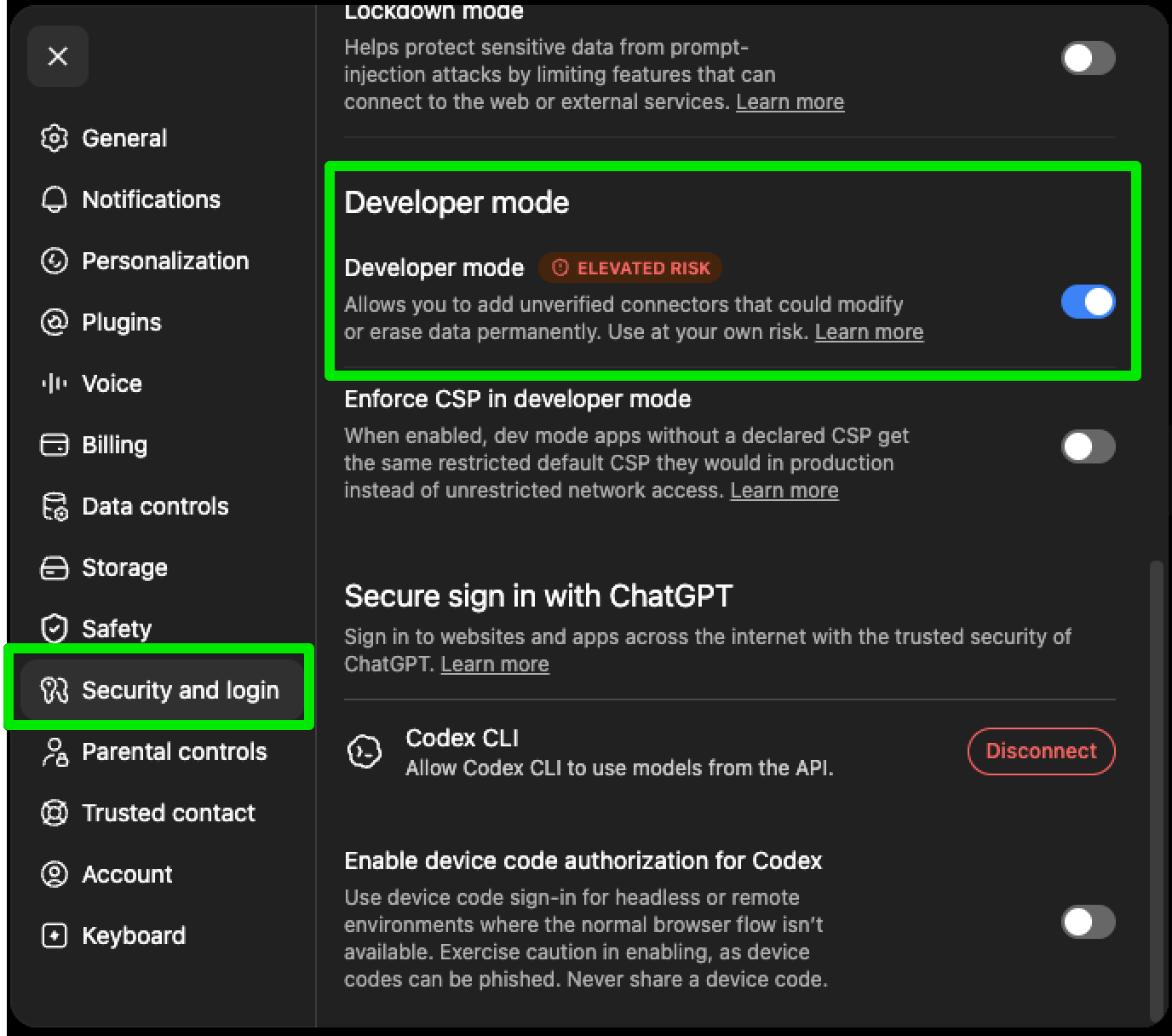The width and height of the screenshot is (1172, 1036).
Task: Click the Keyboard shortcut icon
Action: [x=55, y=935]
